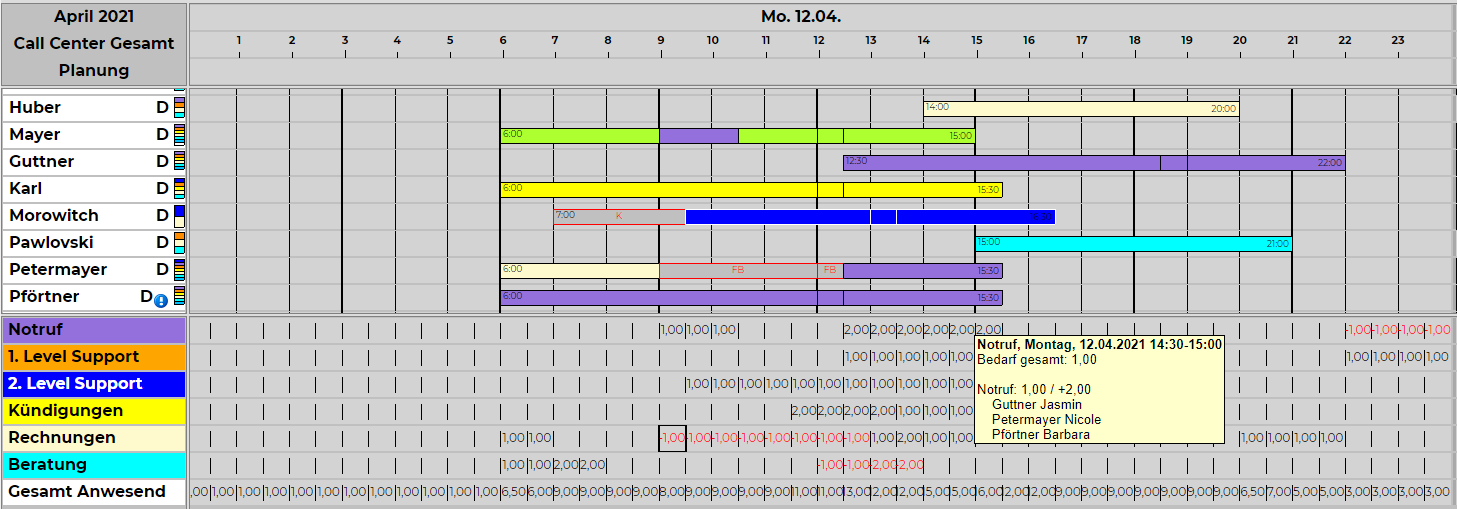
Task: Open Petermayer's skill color stack icon
Action: pyautogui.click(x=179, y=270)
